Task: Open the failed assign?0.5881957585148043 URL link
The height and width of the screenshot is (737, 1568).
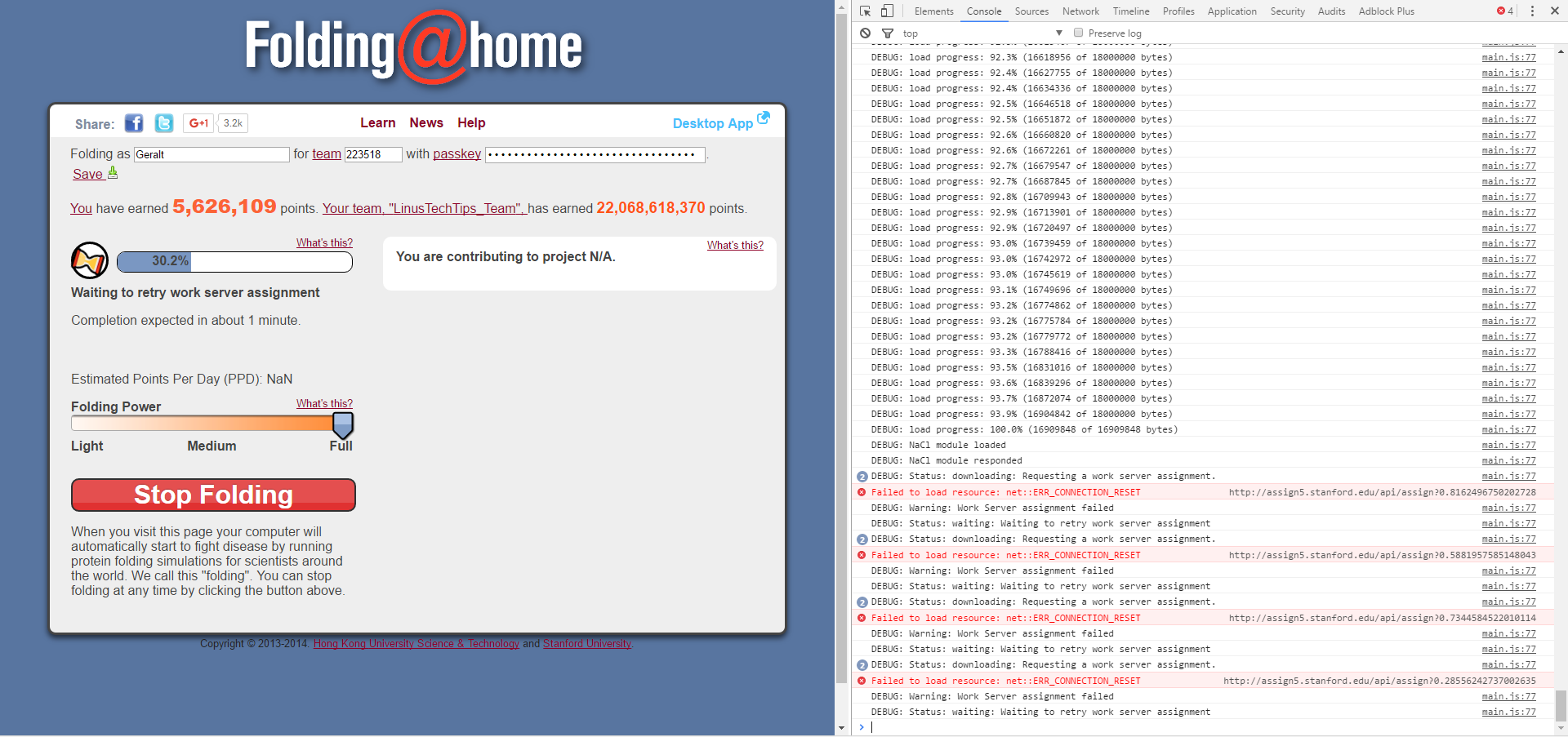Action: coord(1382,556)
